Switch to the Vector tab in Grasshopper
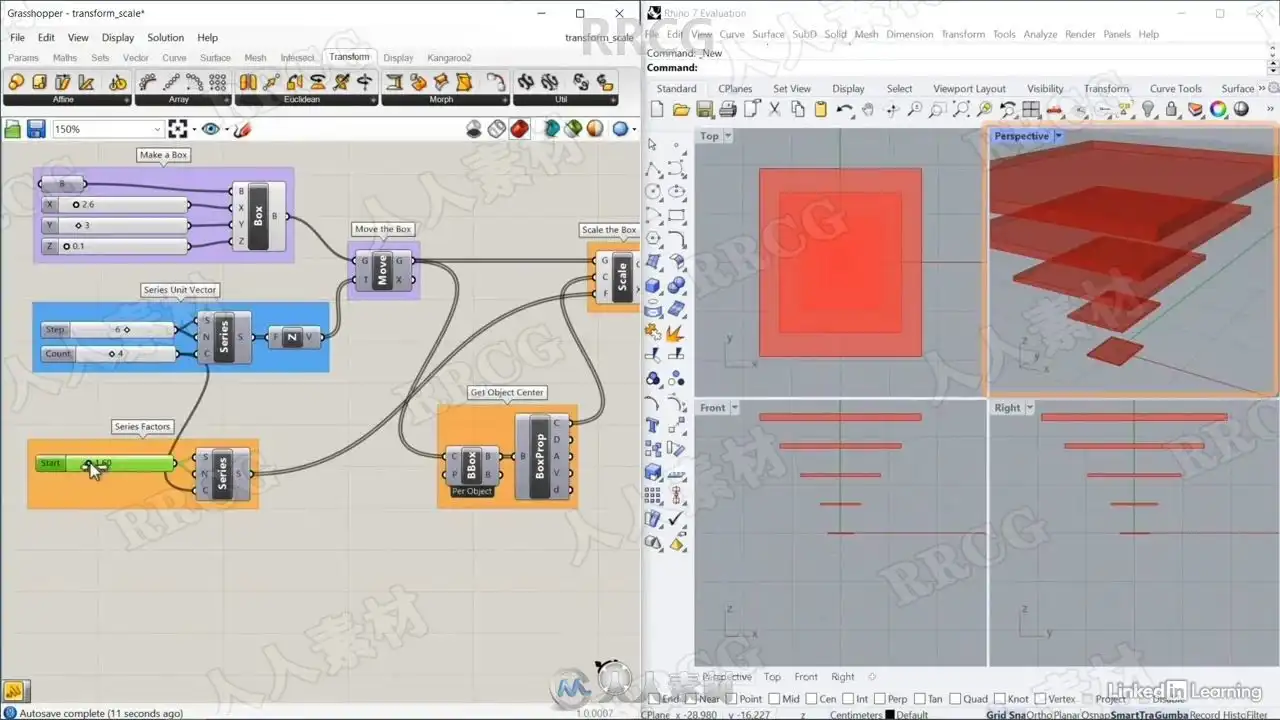The height and width of the screenshot is (720, 1280). (x=136, y=58)
